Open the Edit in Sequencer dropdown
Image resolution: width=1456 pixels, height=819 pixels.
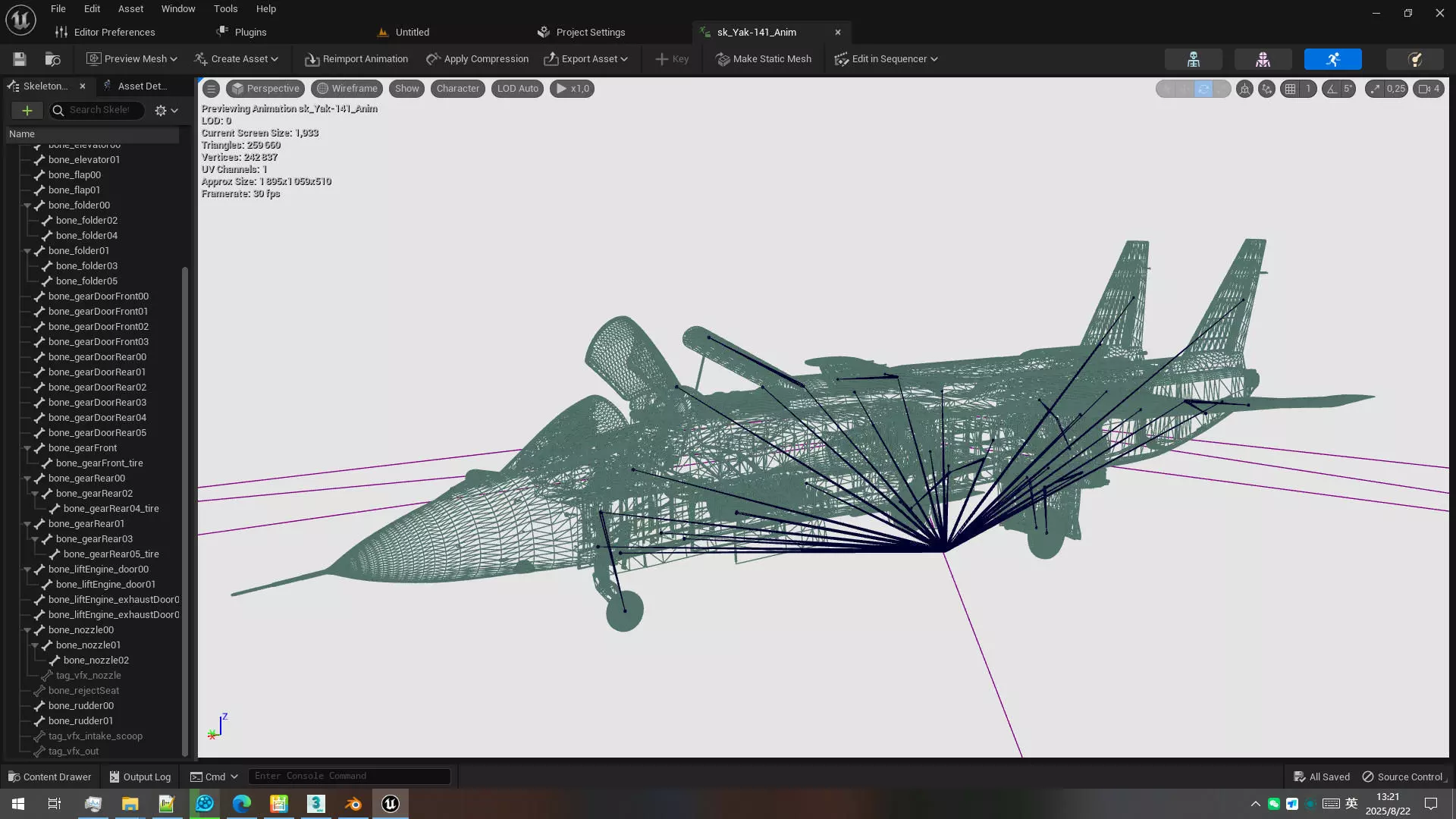[x=886, y=59]
